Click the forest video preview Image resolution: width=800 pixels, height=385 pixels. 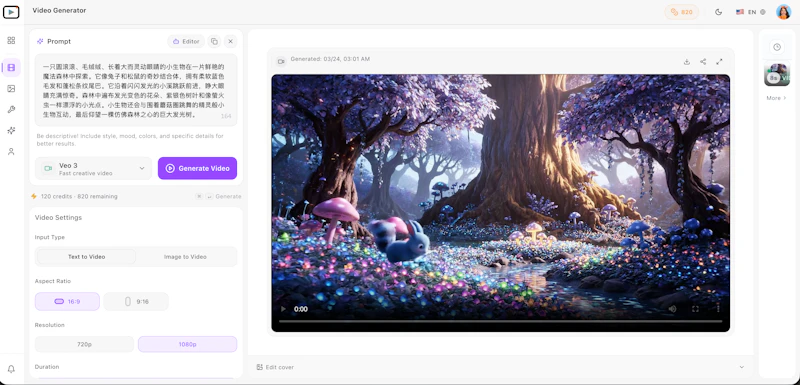(501, 203)
